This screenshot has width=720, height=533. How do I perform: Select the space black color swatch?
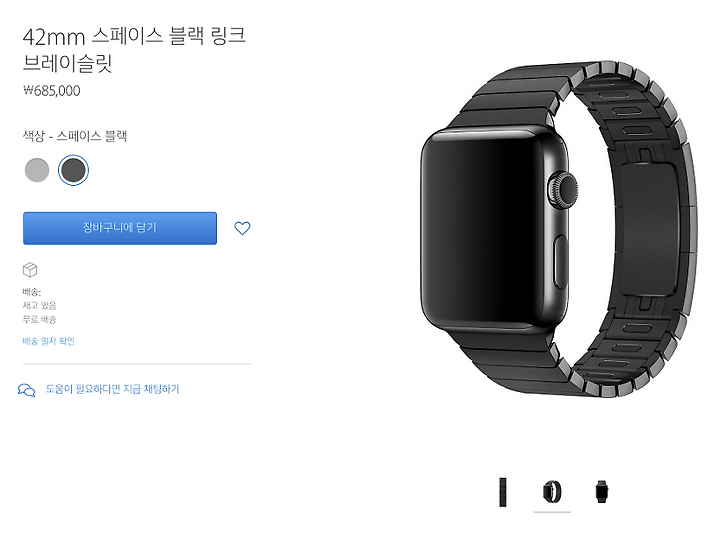coord(73,170)
